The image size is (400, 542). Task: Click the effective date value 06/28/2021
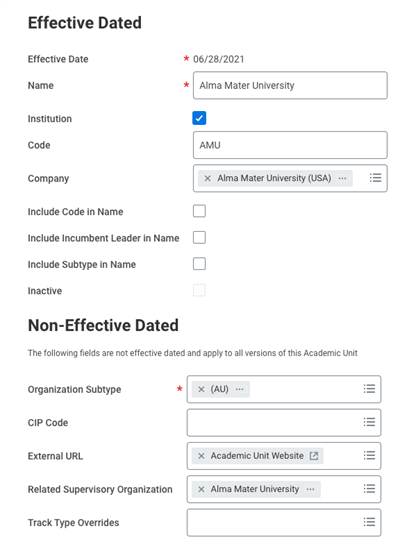pos(218,59)
